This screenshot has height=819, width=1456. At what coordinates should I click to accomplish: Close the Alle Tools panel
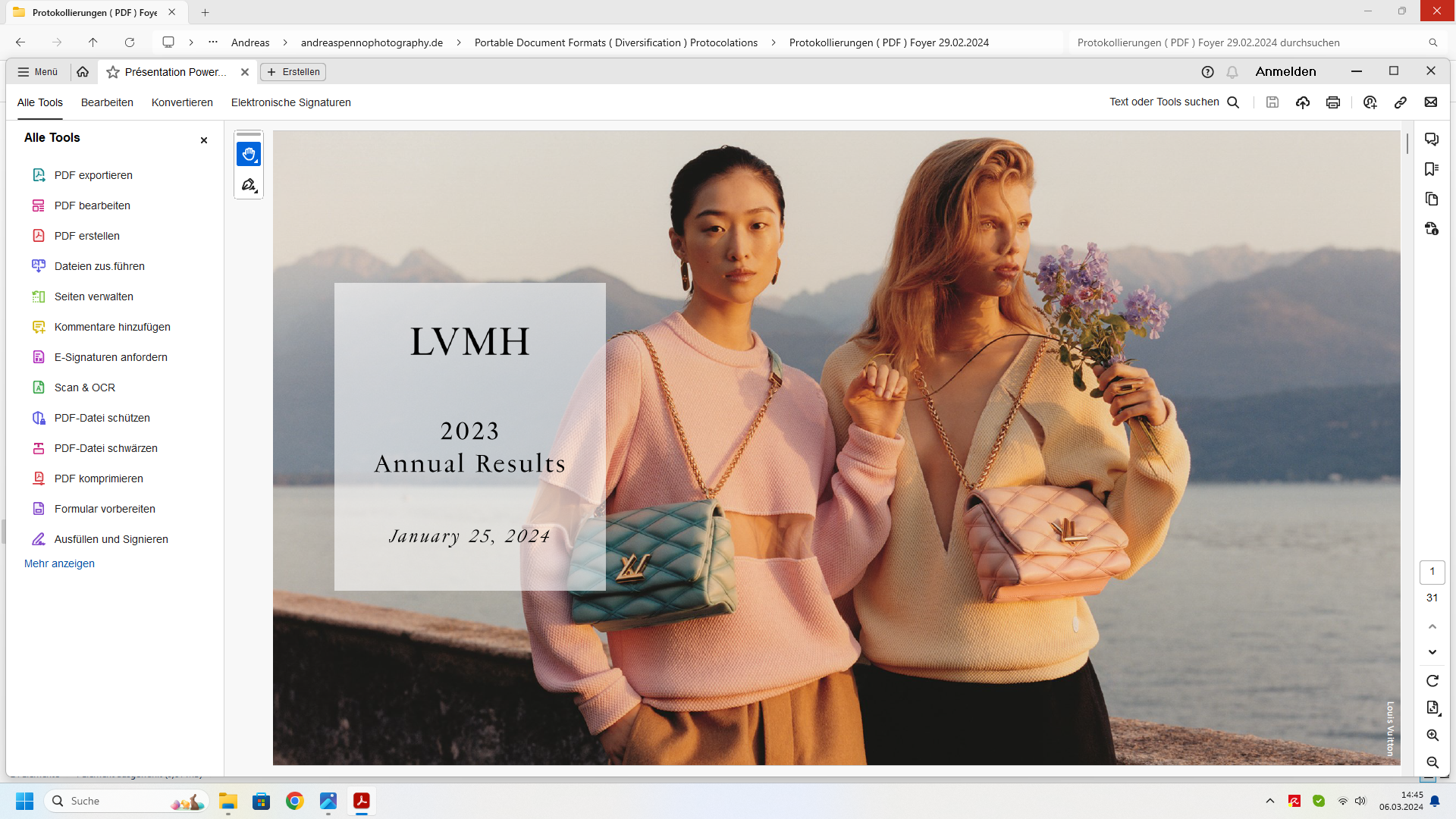pyautogui.click(x=204, y=140)
